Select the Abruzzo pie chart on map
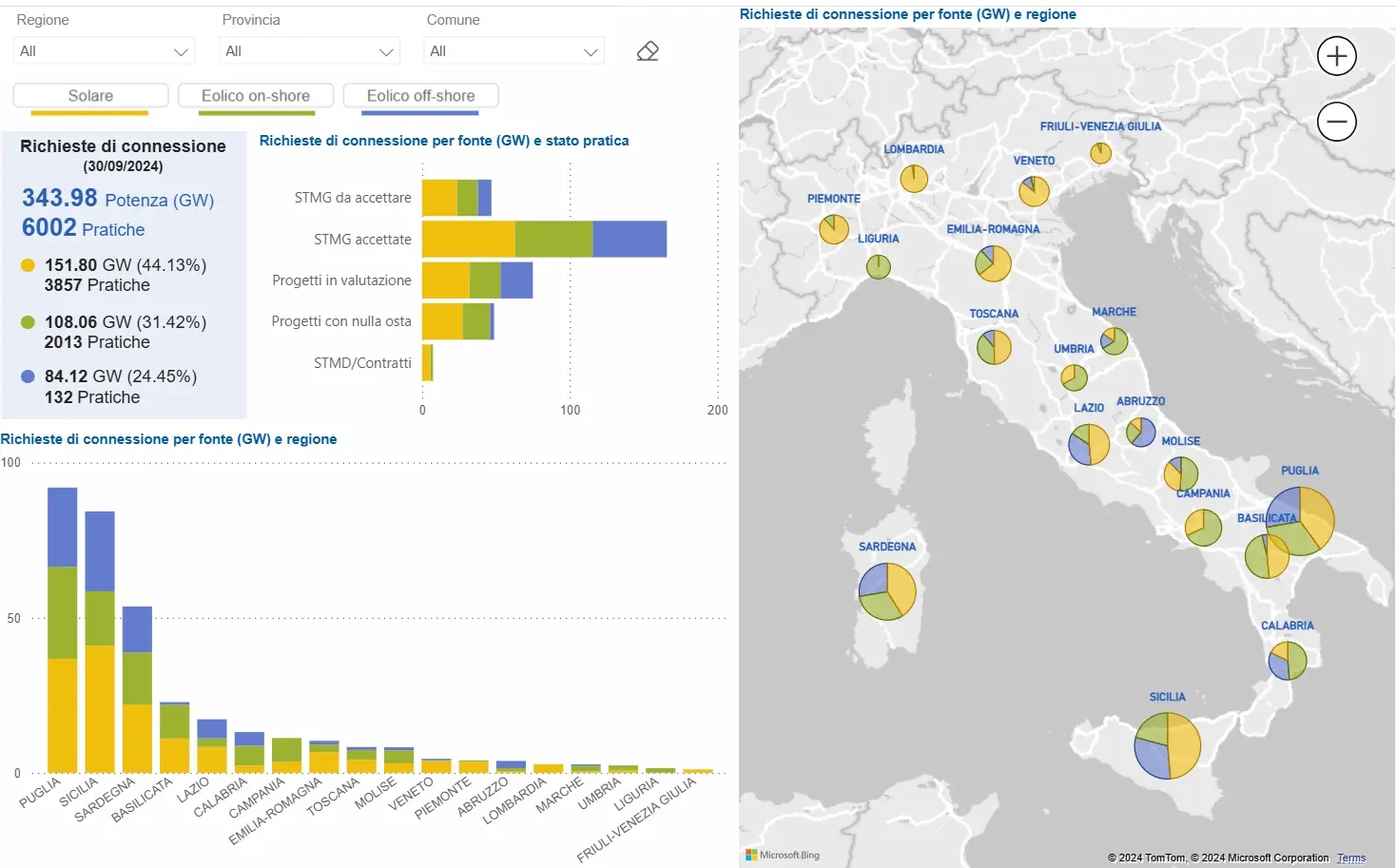This screenshot has height=868, width=1396. coord(1140,432)
